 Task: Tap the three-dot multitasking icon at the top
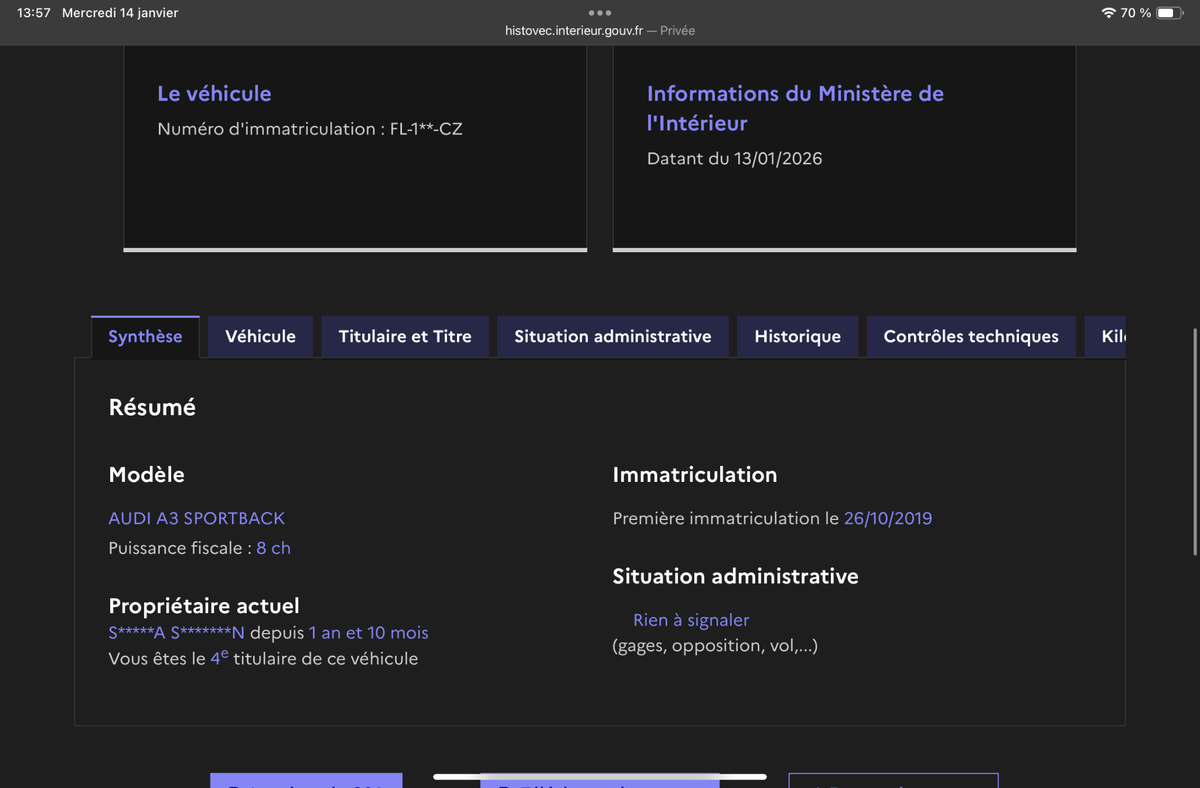point(599,13)
